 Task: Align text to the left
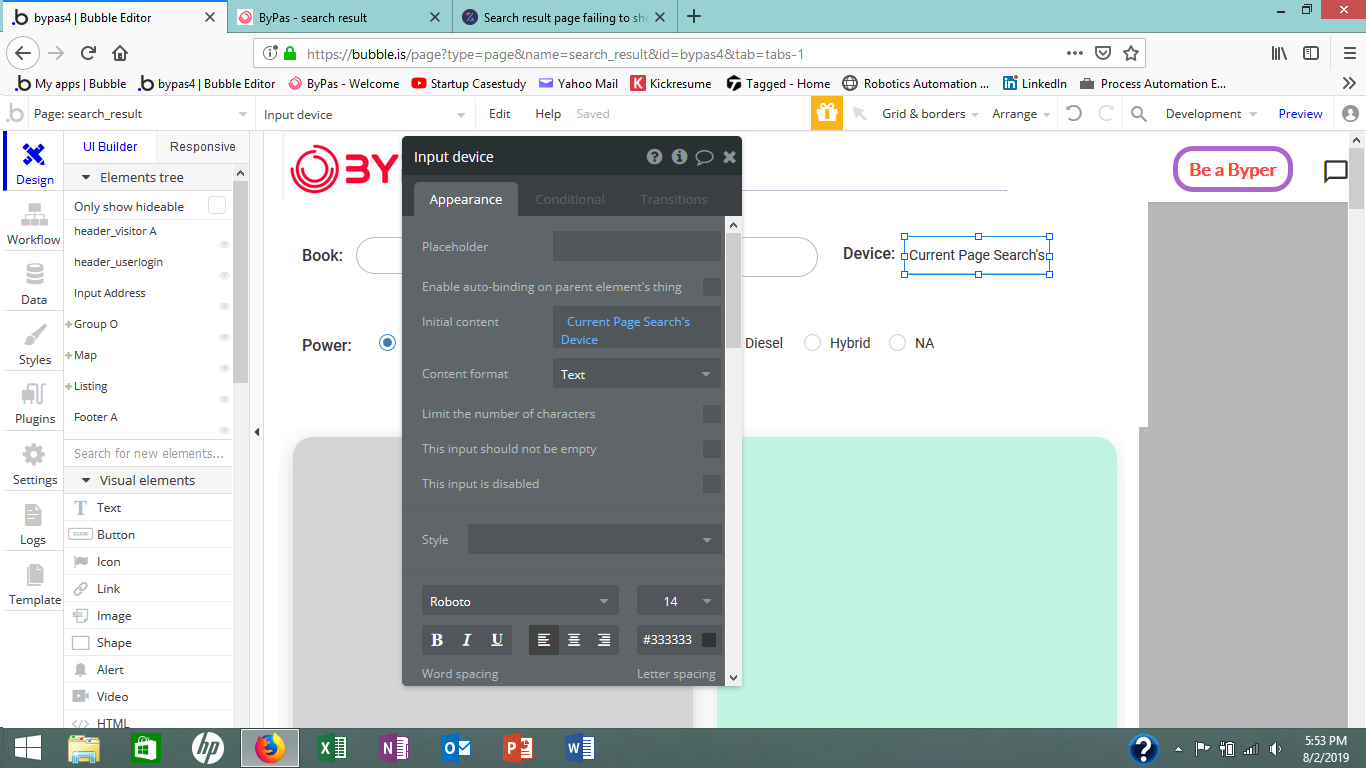tap(544, 640)
